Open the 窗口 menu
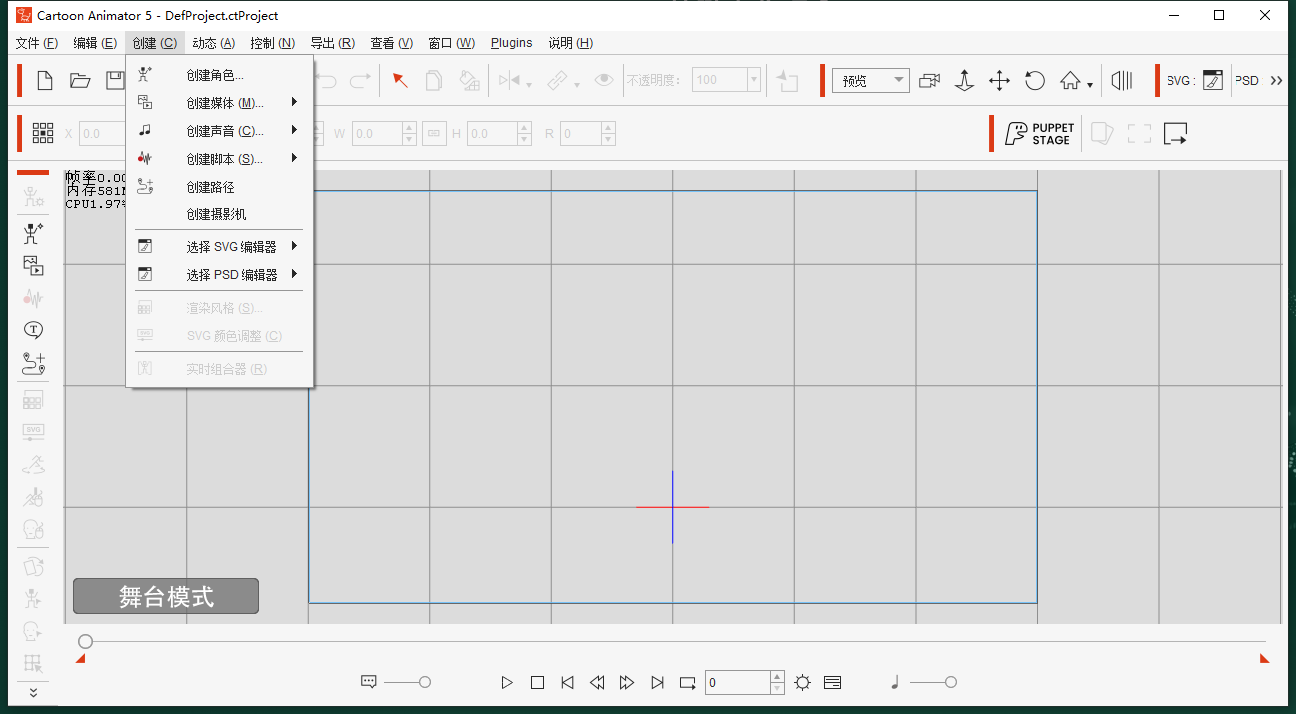1296x714 pixels. 452,43
